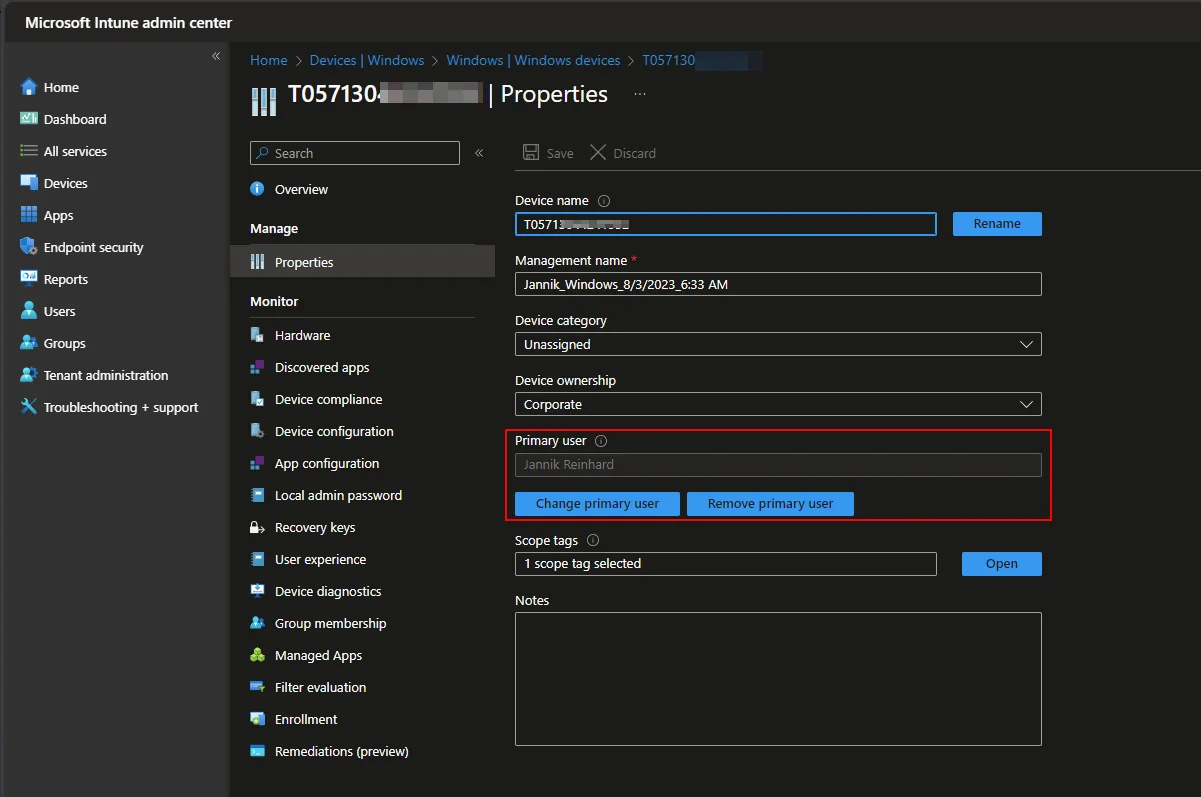Collapse the device resource menu panel
Image resolution: width=1201 pixels, height=797 pixels.
point(479,153)
